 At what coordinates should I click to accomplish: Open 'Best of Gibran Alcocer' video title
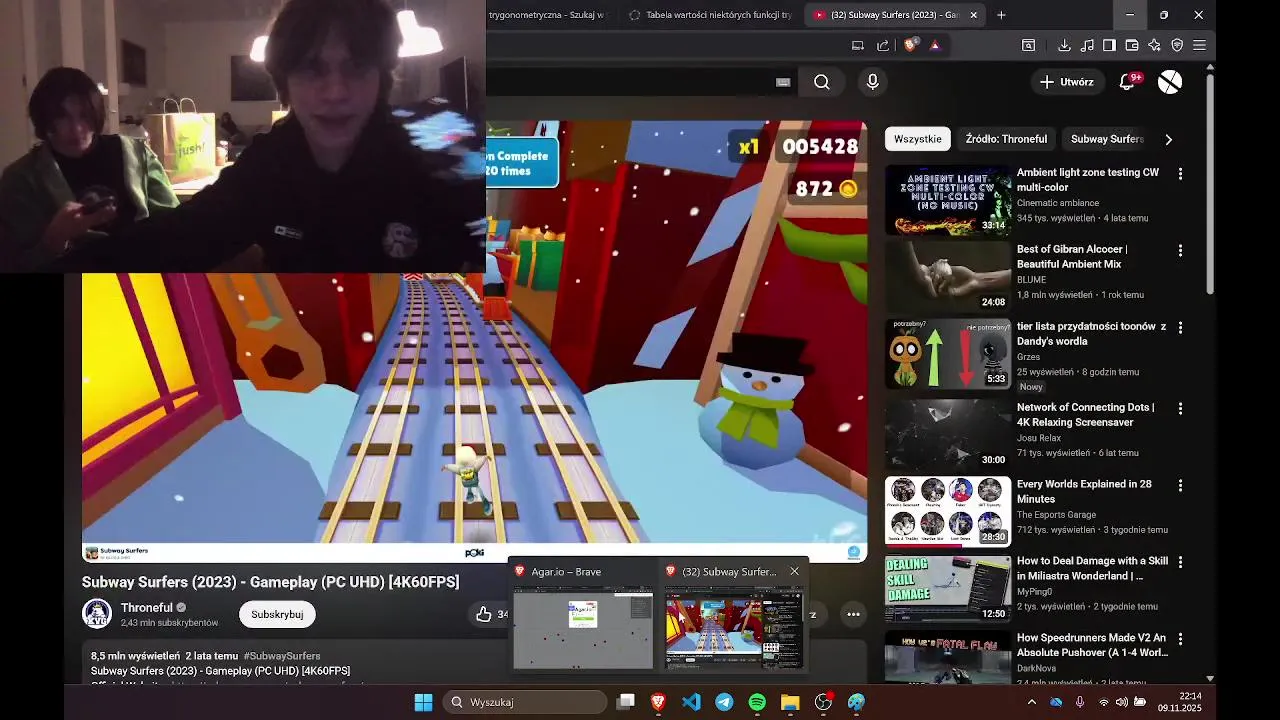pos(1072,257)
